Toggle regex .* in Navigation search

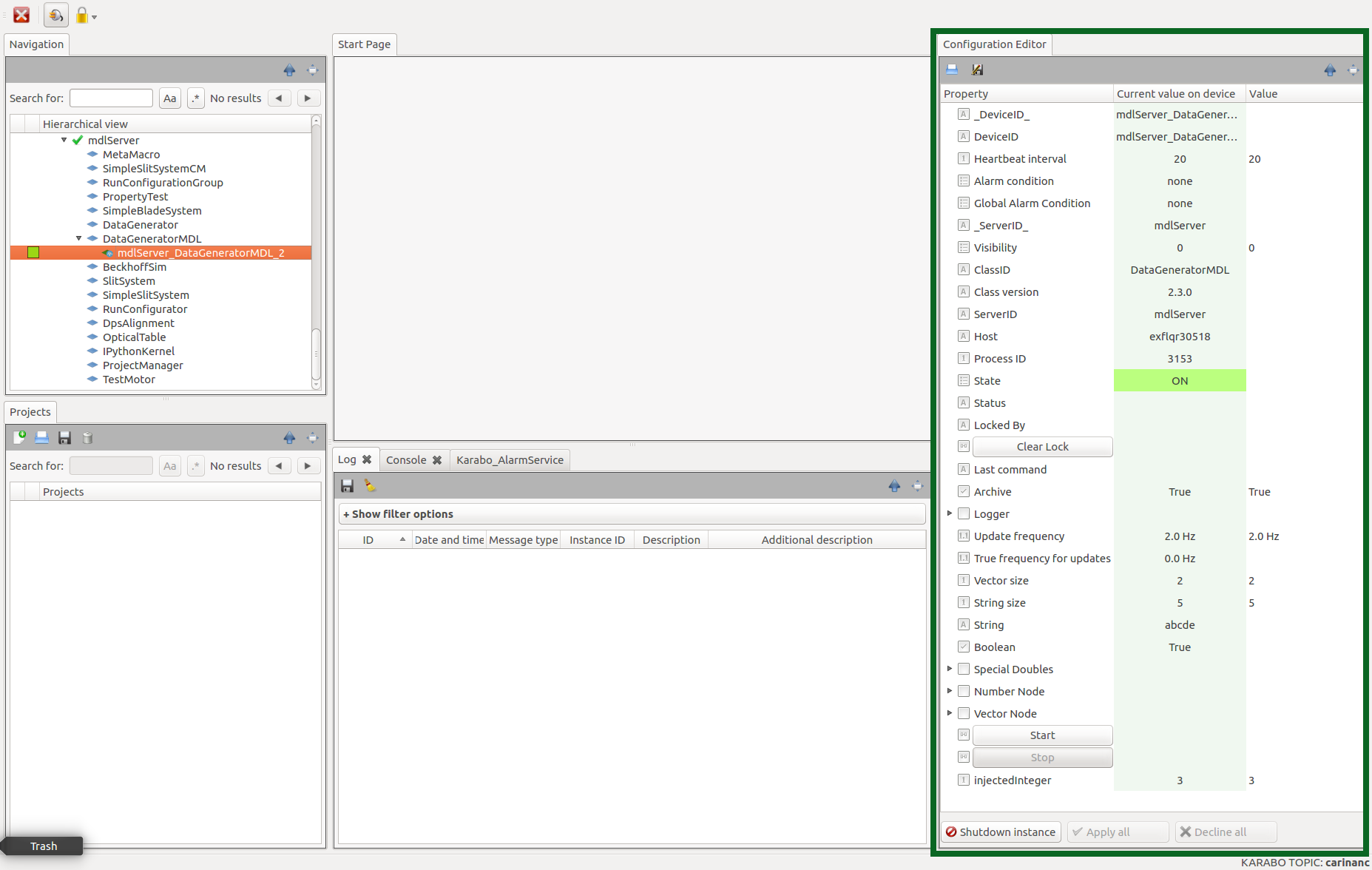tap(196, 98)
